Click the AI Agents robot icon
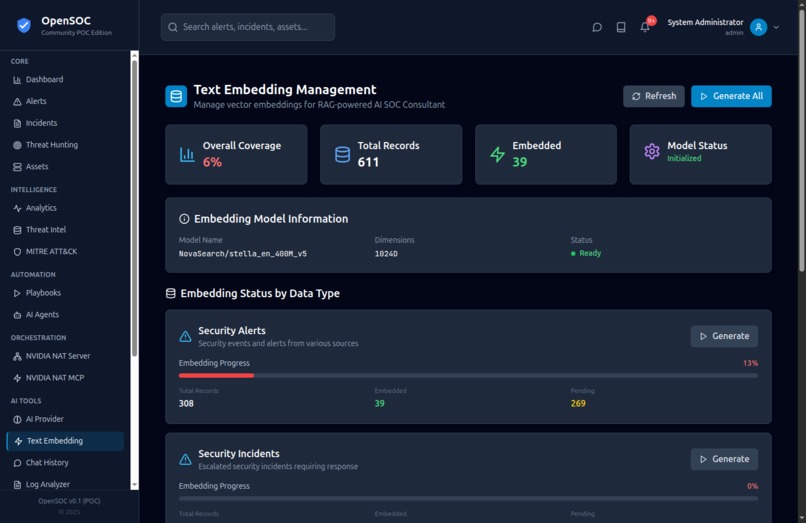 click(17, 315)
